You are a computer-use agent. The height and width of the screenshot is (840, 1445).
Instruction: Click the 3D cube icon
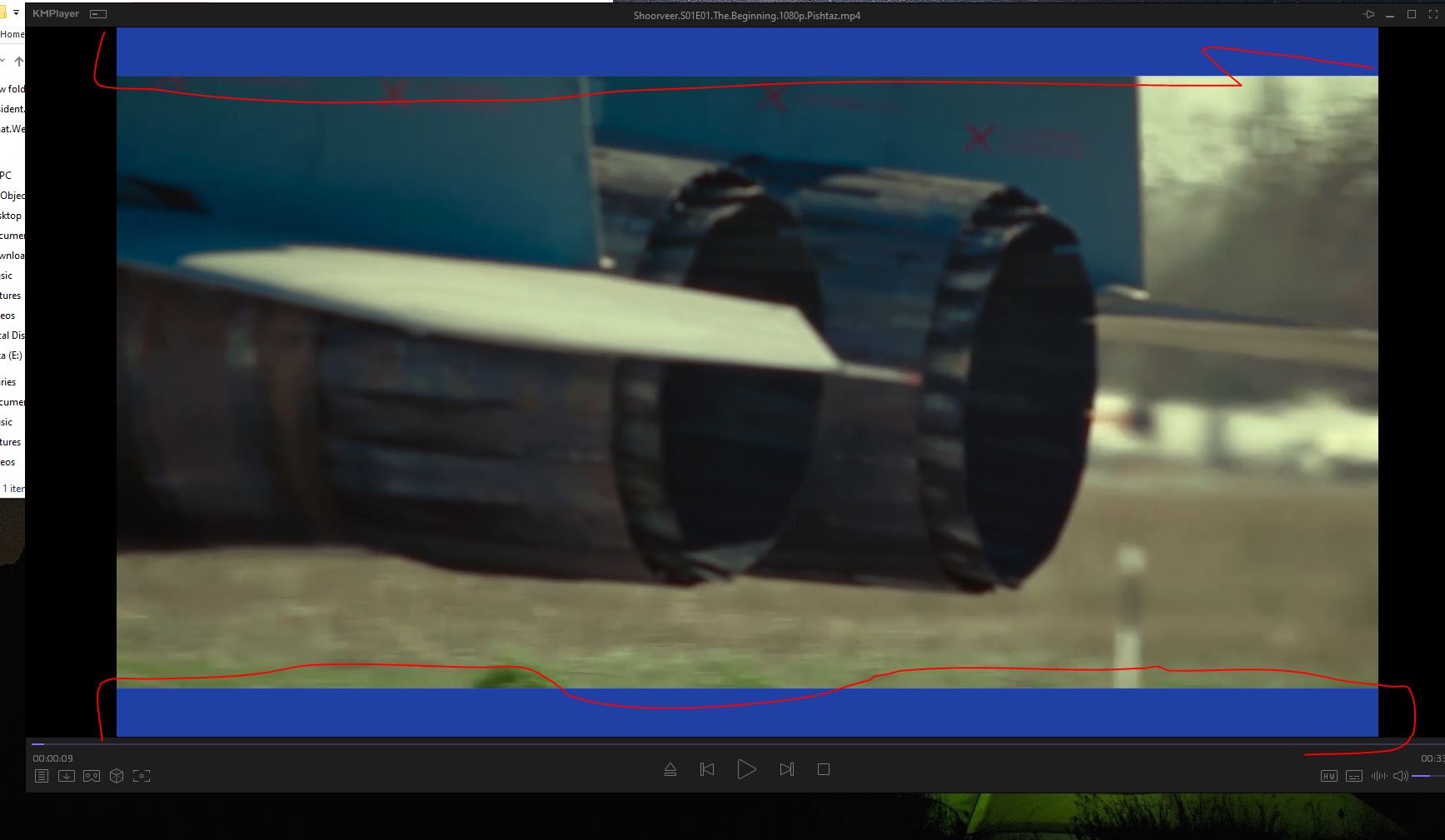pyautogui.click(x=117, y=776)
